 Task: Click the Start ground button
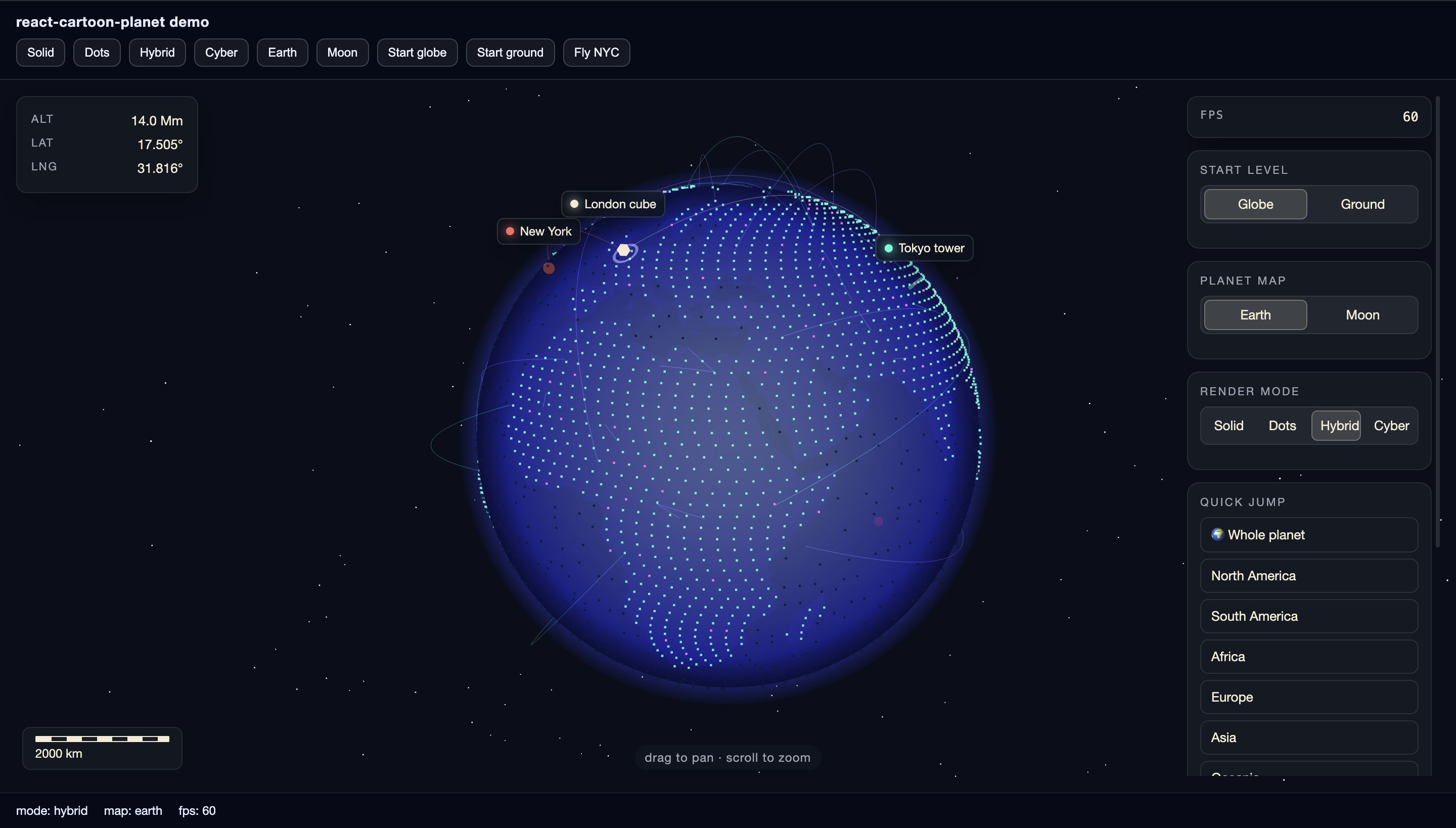point(510,53)
